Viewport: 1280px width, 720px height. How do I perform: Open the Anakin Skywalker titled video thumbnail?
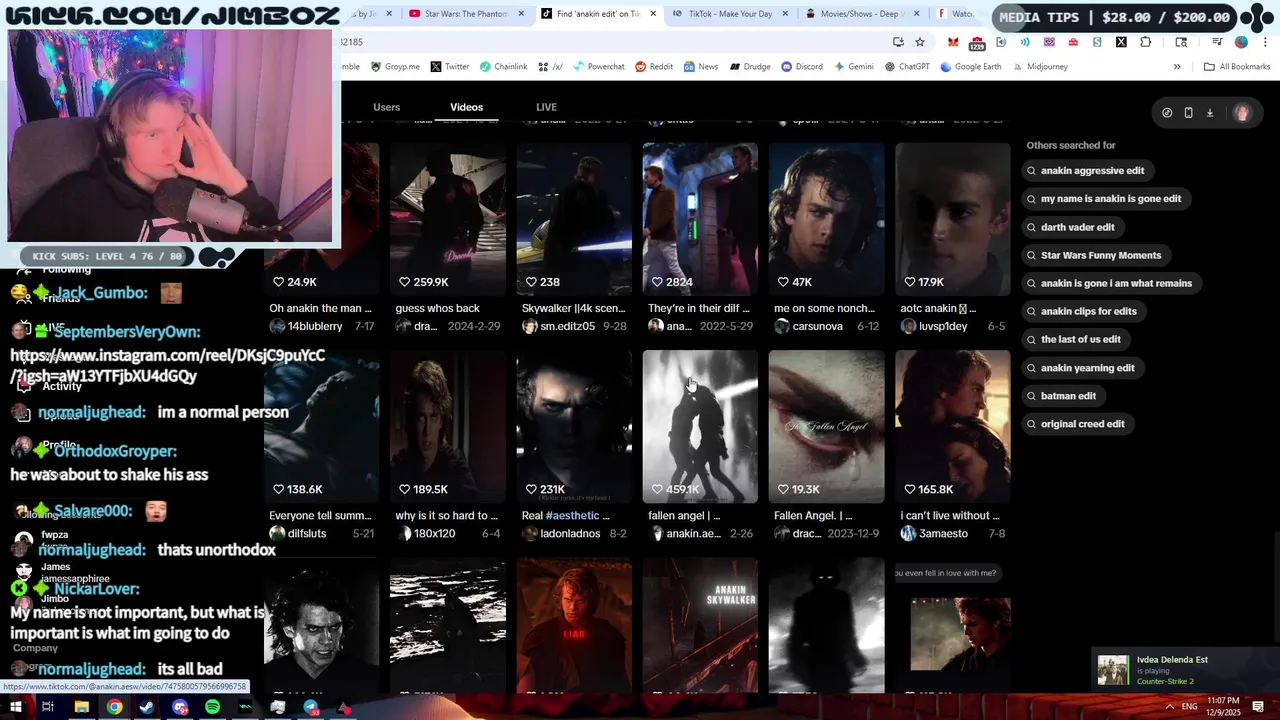700,625
